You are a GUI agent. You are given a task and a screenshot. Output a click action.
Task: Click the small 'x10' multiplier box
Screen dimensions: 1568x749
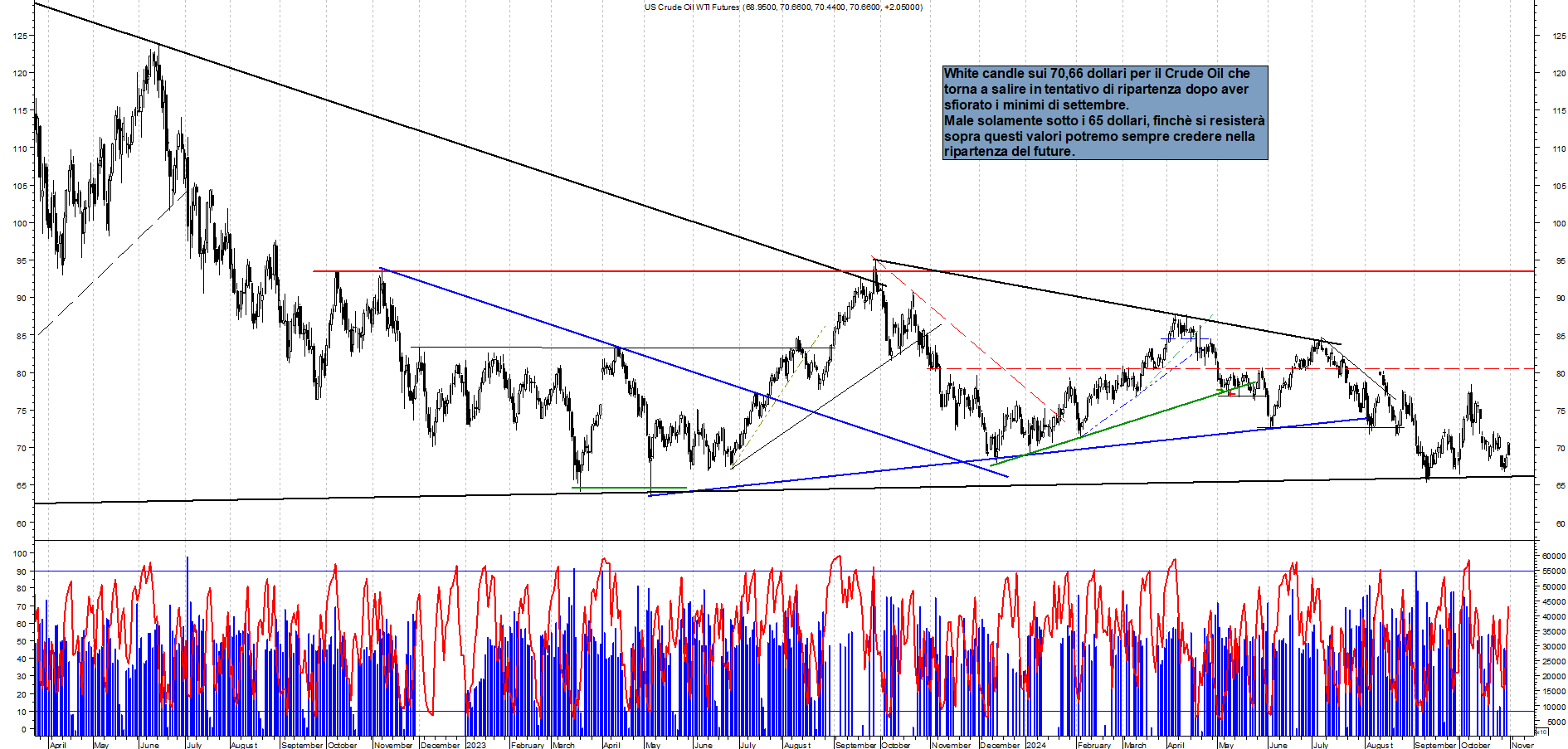tap(1541, 732)
